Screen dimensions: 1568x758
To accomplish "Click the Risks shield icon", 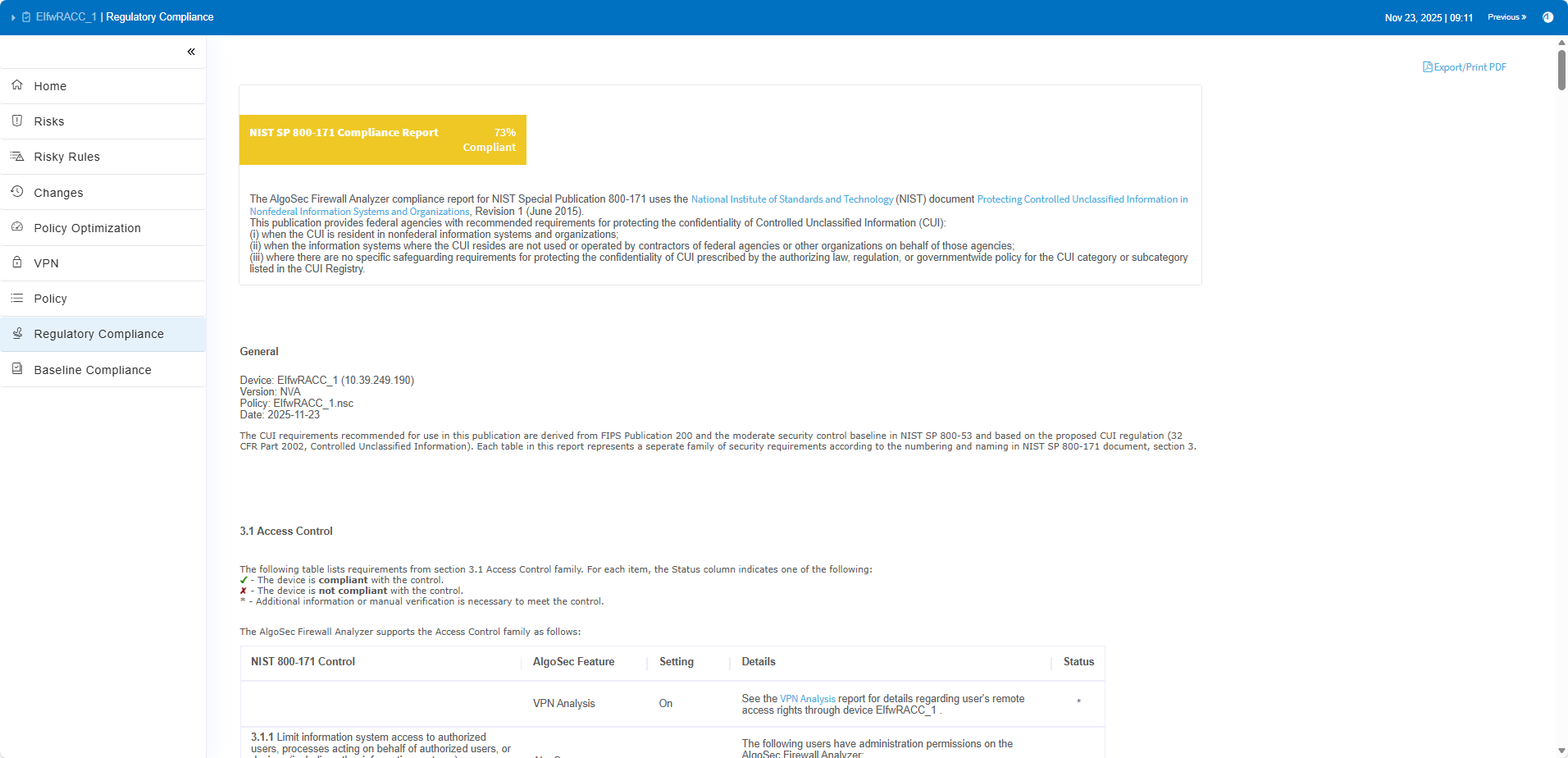I will point(17,121).
